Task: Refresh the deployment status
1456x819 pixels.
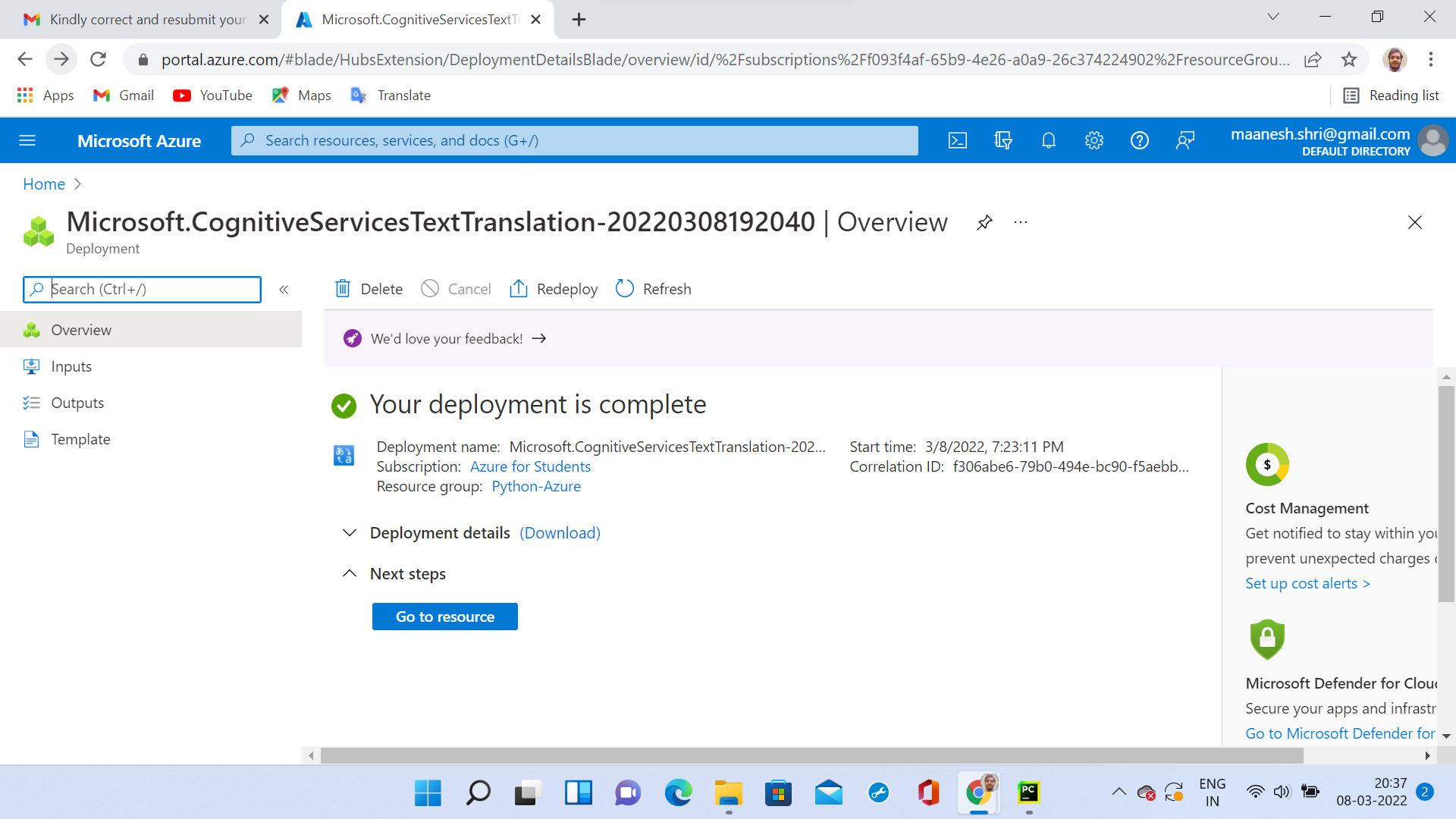Action: coord(653,289)
